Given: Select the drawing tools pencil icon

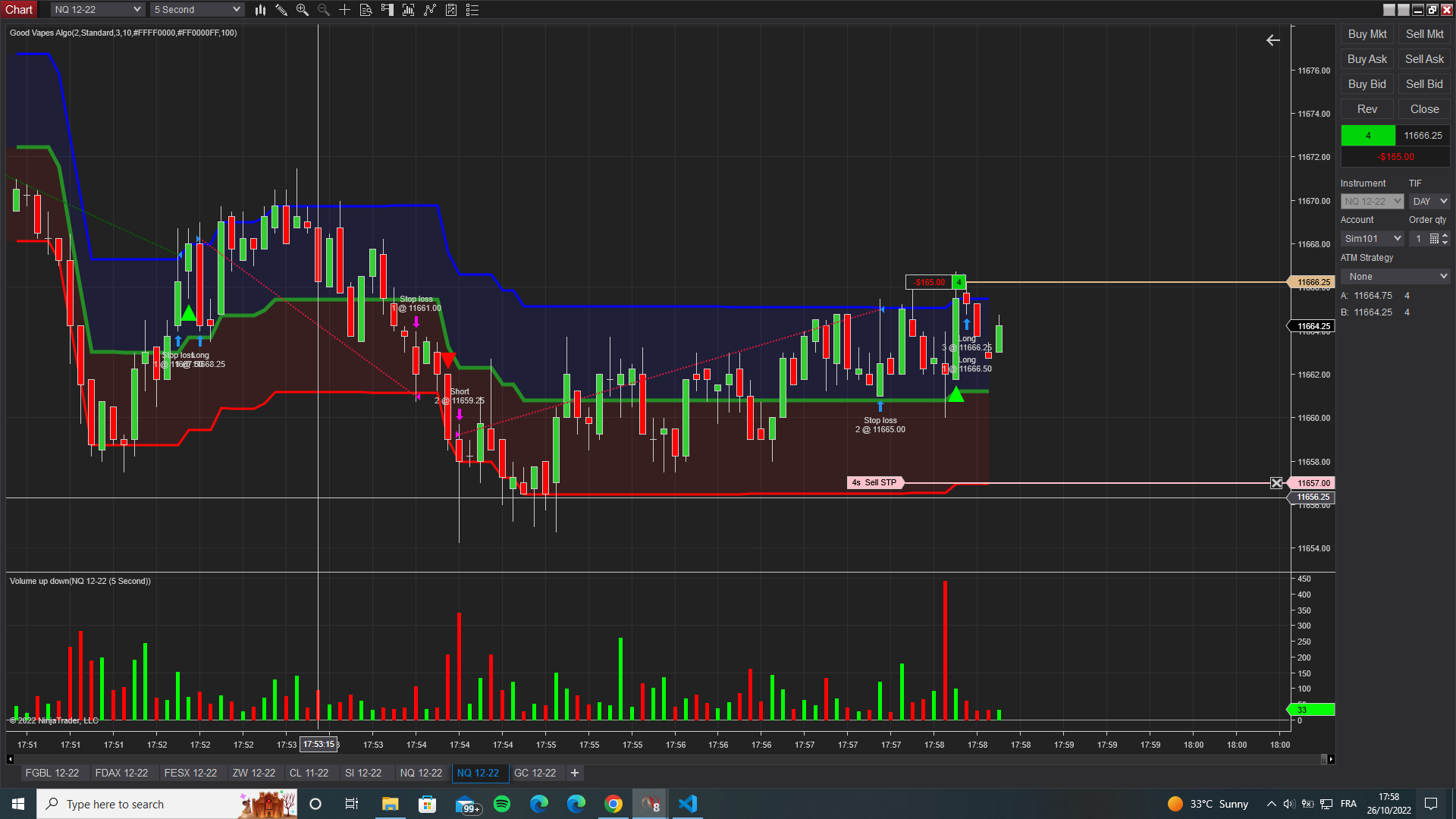Looking at the screenshot, I should [x=281, y=10].
